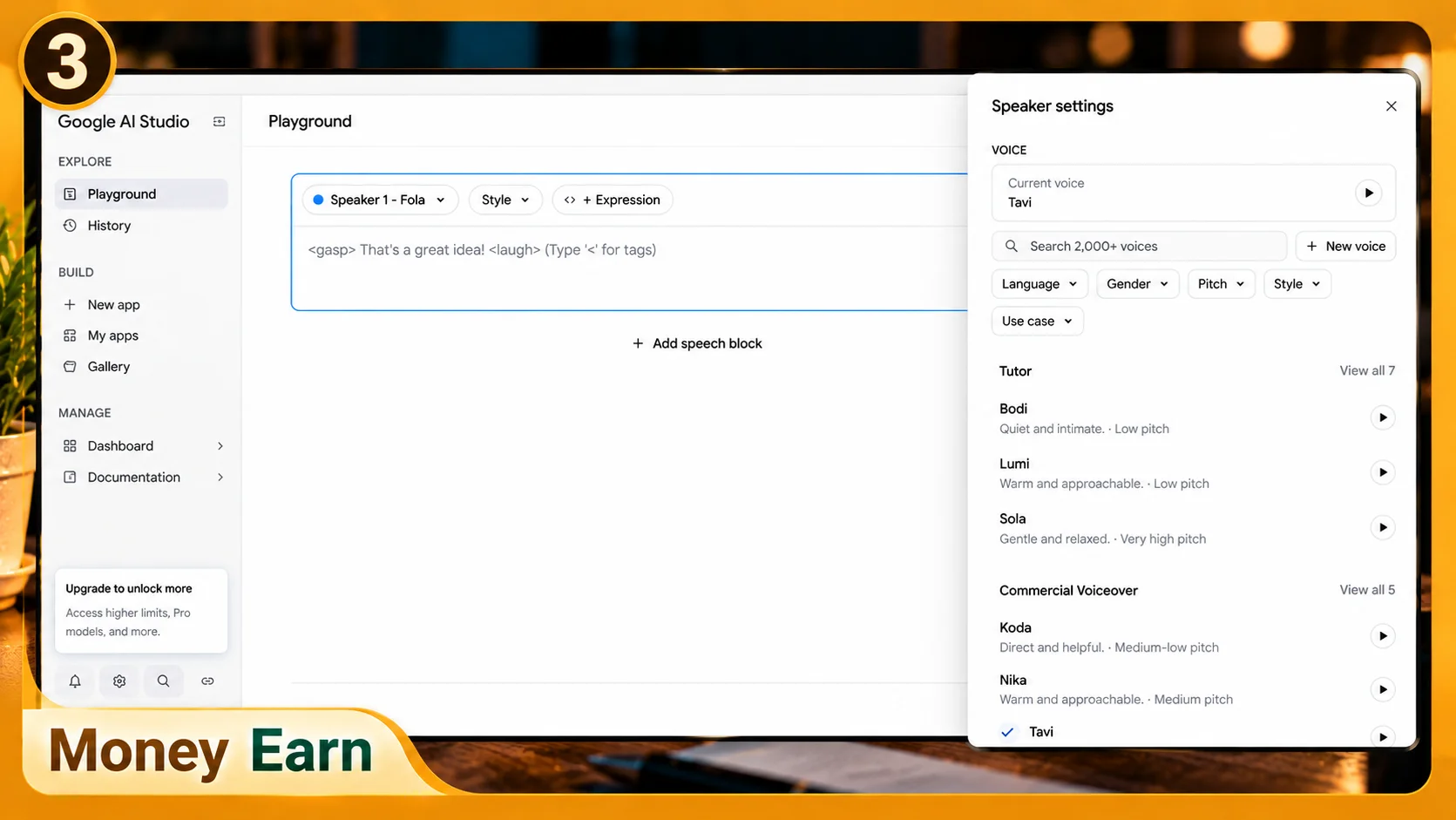Play the Bodi voice sample

(x=1383, y=417)
